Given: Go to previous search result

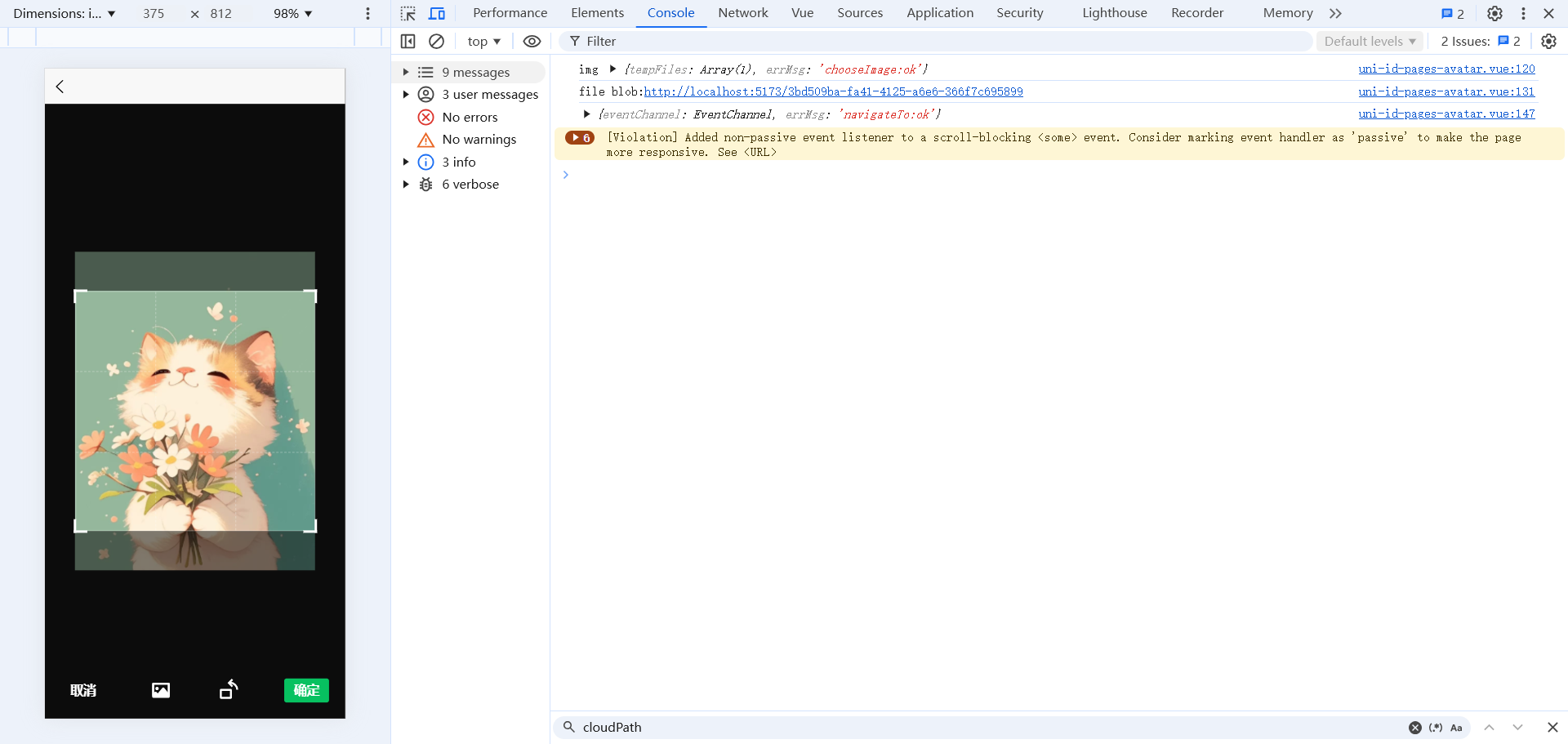Looking at the screenshot, I should click(1489, 727).
